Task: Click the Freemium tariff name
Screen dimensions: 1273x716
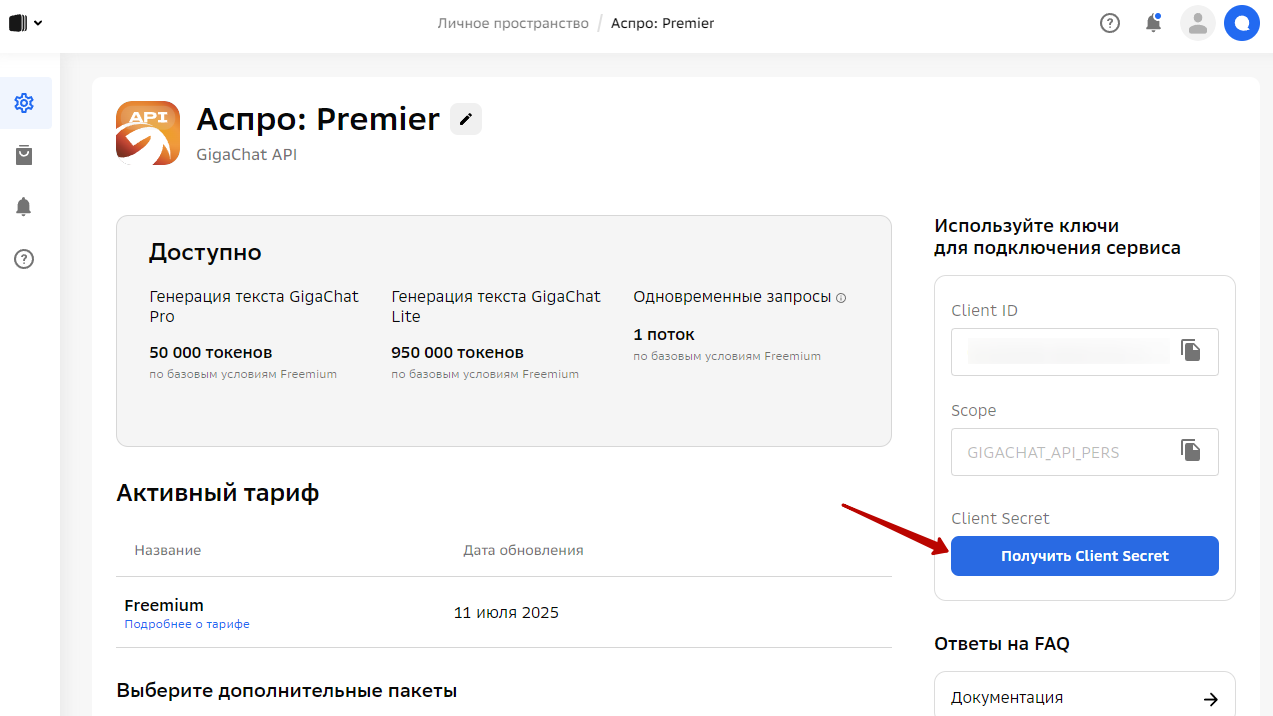Action: tap(164, 605)
